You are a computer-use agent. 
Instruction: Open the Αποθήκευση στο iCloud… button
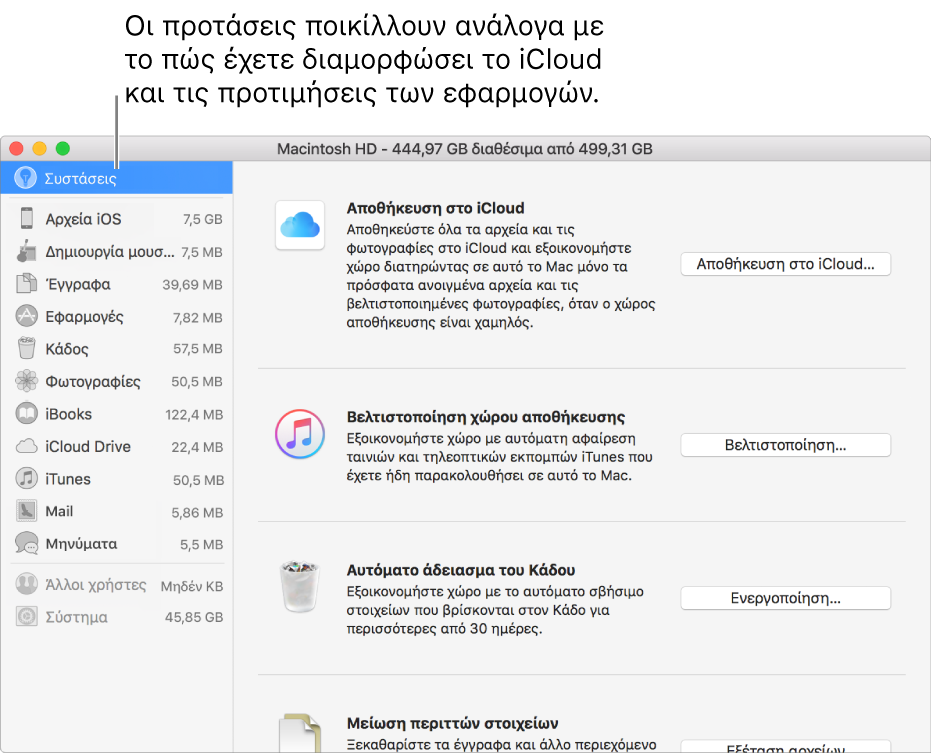(786, 264)
